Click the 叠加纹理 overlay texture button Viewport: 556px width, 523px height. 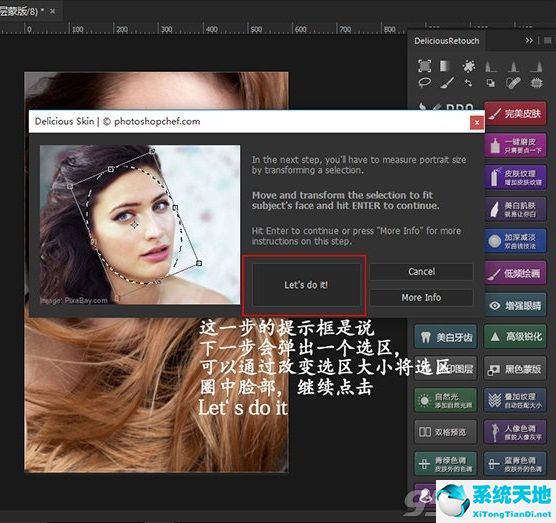pyautogui.click(x=515, y=400)
